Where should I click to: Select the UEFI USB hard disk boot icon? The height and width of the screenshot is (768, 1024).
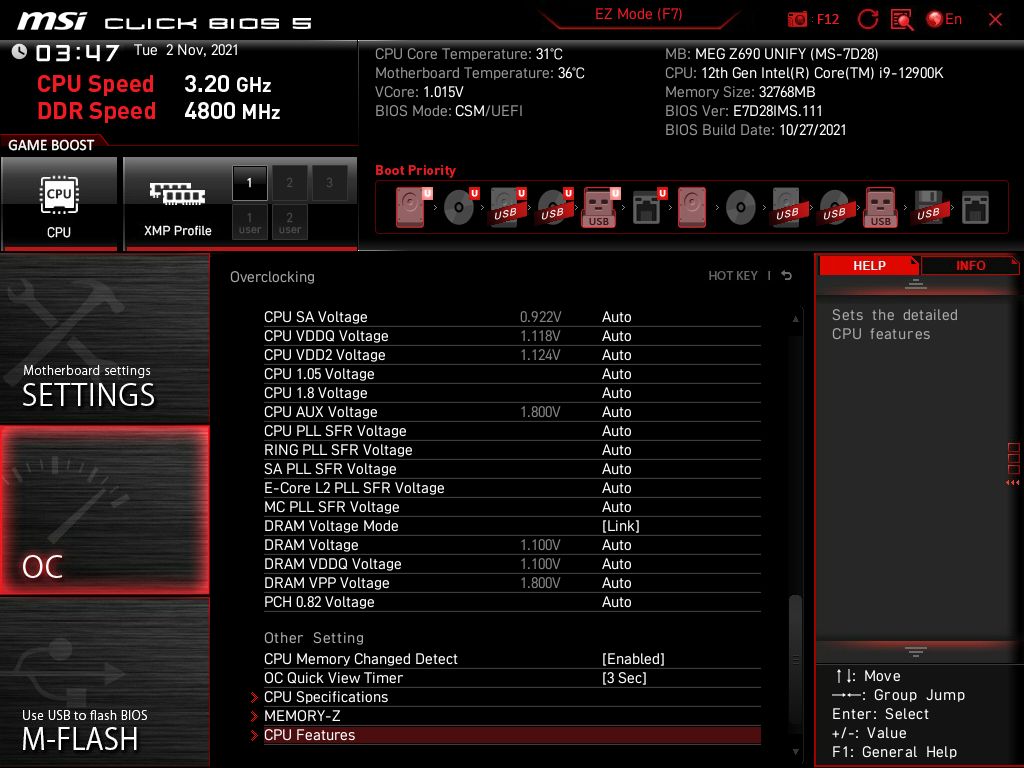click(x=507, y=207)
